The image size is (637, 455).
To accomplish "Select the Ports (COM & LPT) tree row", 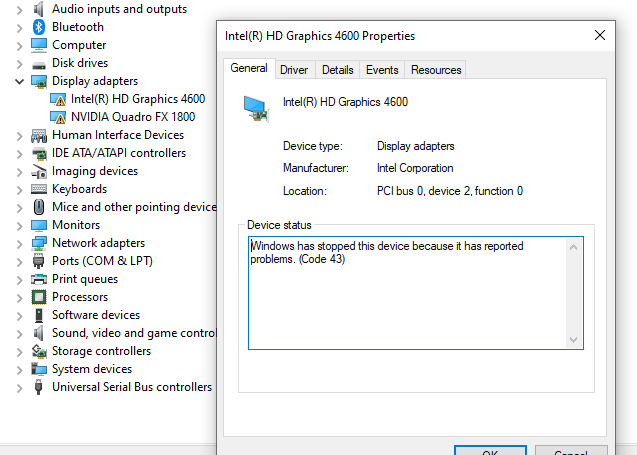I will click(102, 261).
